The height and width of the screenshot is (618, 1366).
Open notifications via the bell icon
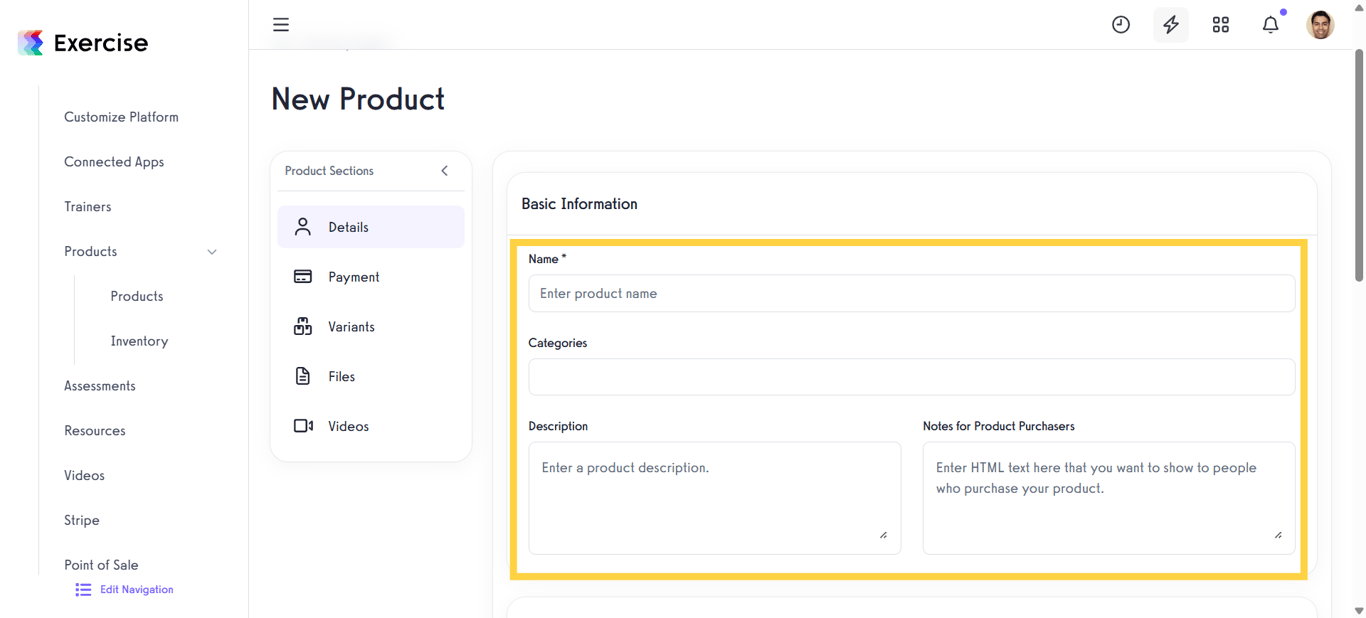click(x=1270, y=24)
